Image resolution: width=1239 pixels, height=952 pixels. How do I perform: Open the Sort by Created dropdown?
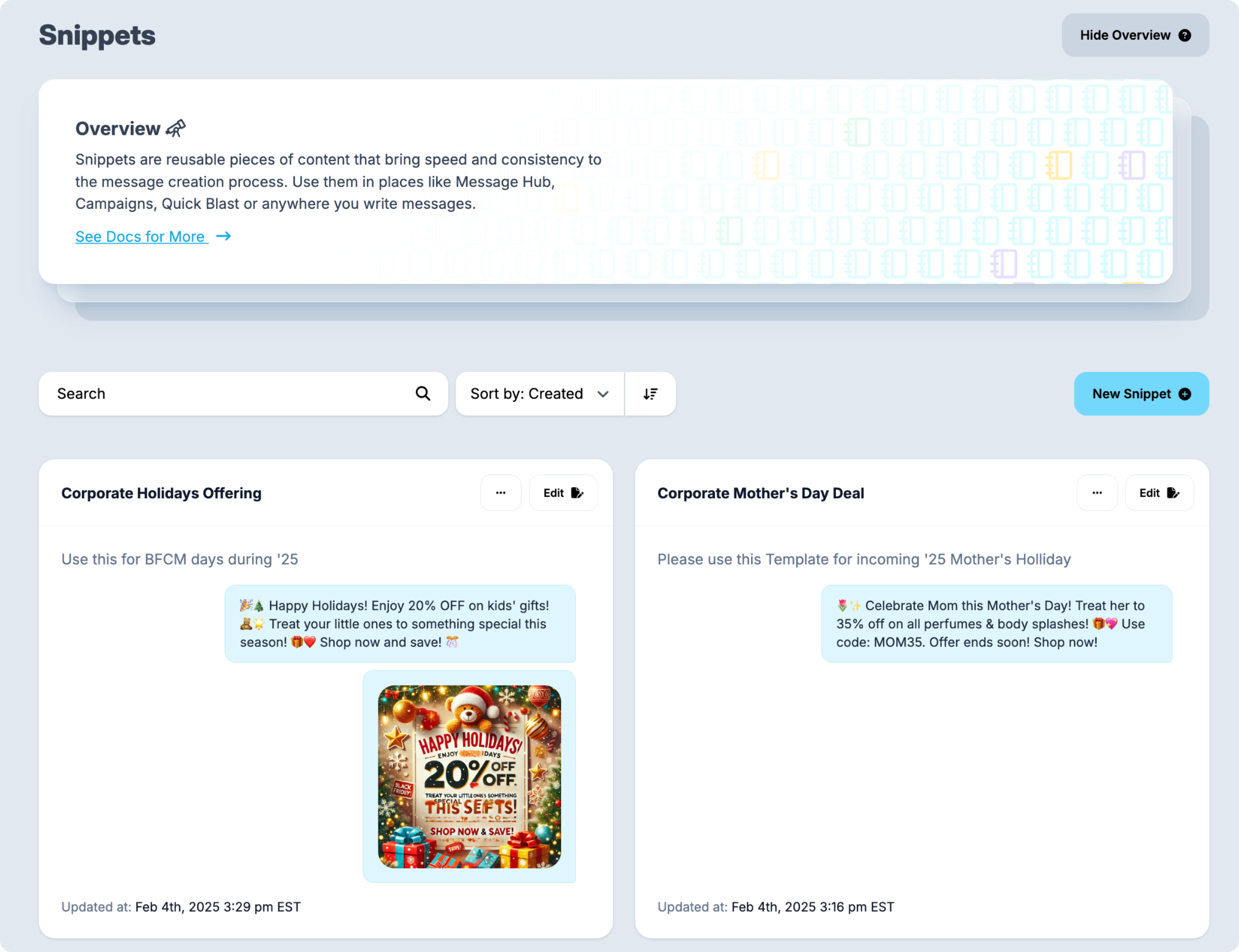527,394
